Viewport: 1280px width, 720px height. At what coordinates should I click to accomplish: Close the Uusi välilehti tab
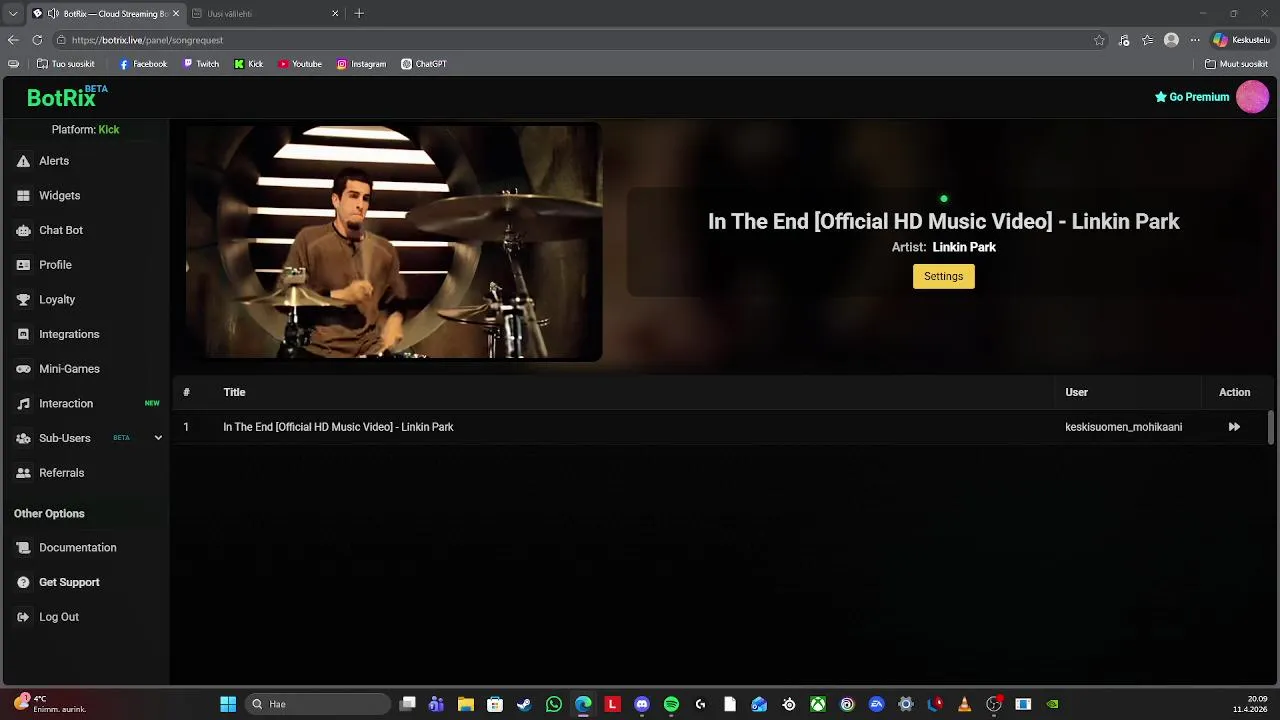pyautogui.click(x=335, y=14)
